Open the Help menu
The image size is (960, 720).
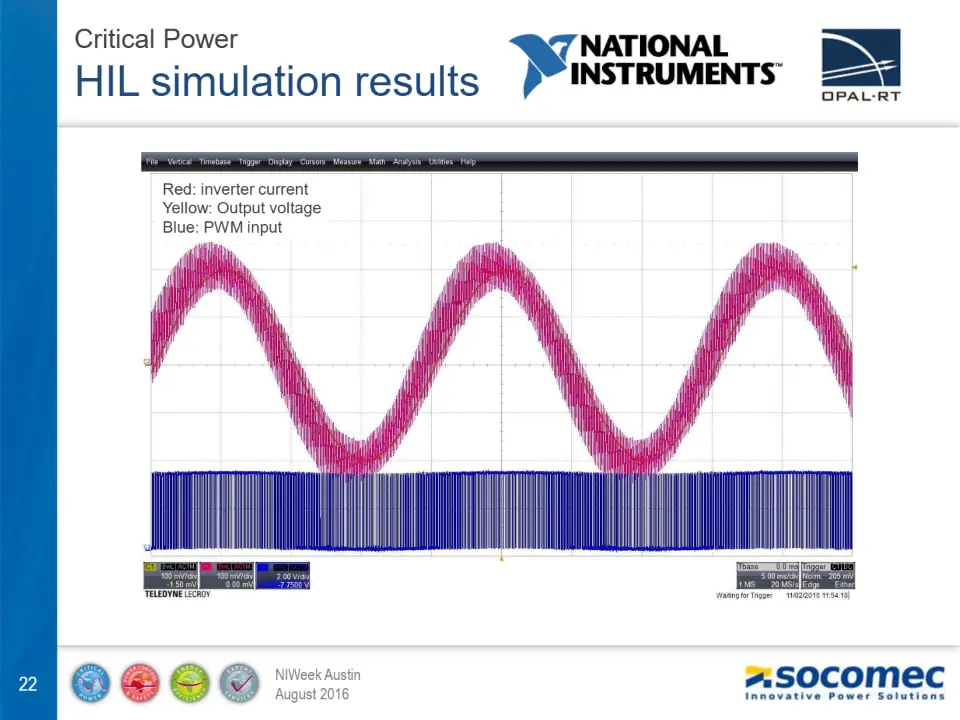pos(468,162)
